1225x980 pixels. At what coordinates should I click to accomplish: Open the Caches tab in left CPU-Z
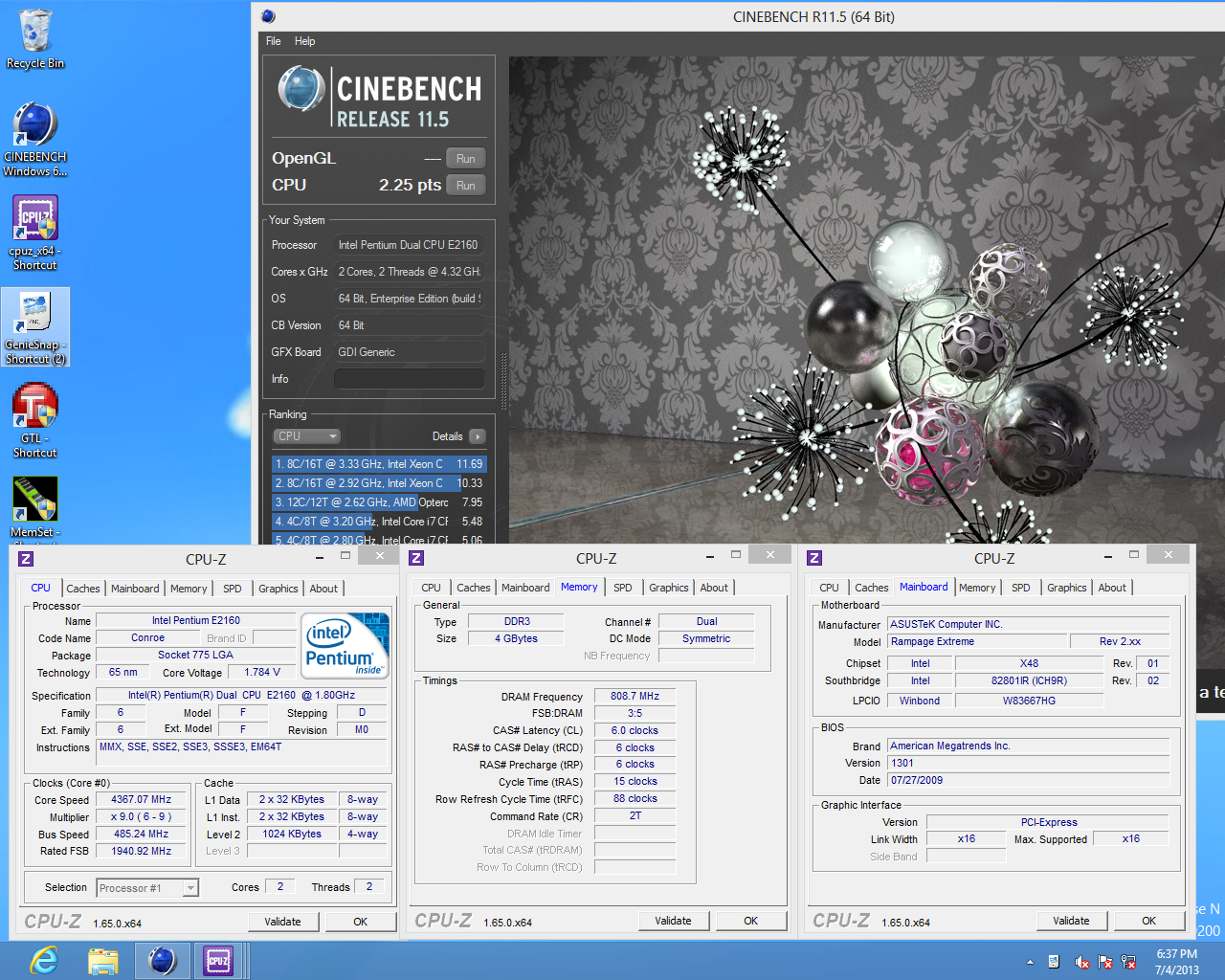[x=83, y=589]
